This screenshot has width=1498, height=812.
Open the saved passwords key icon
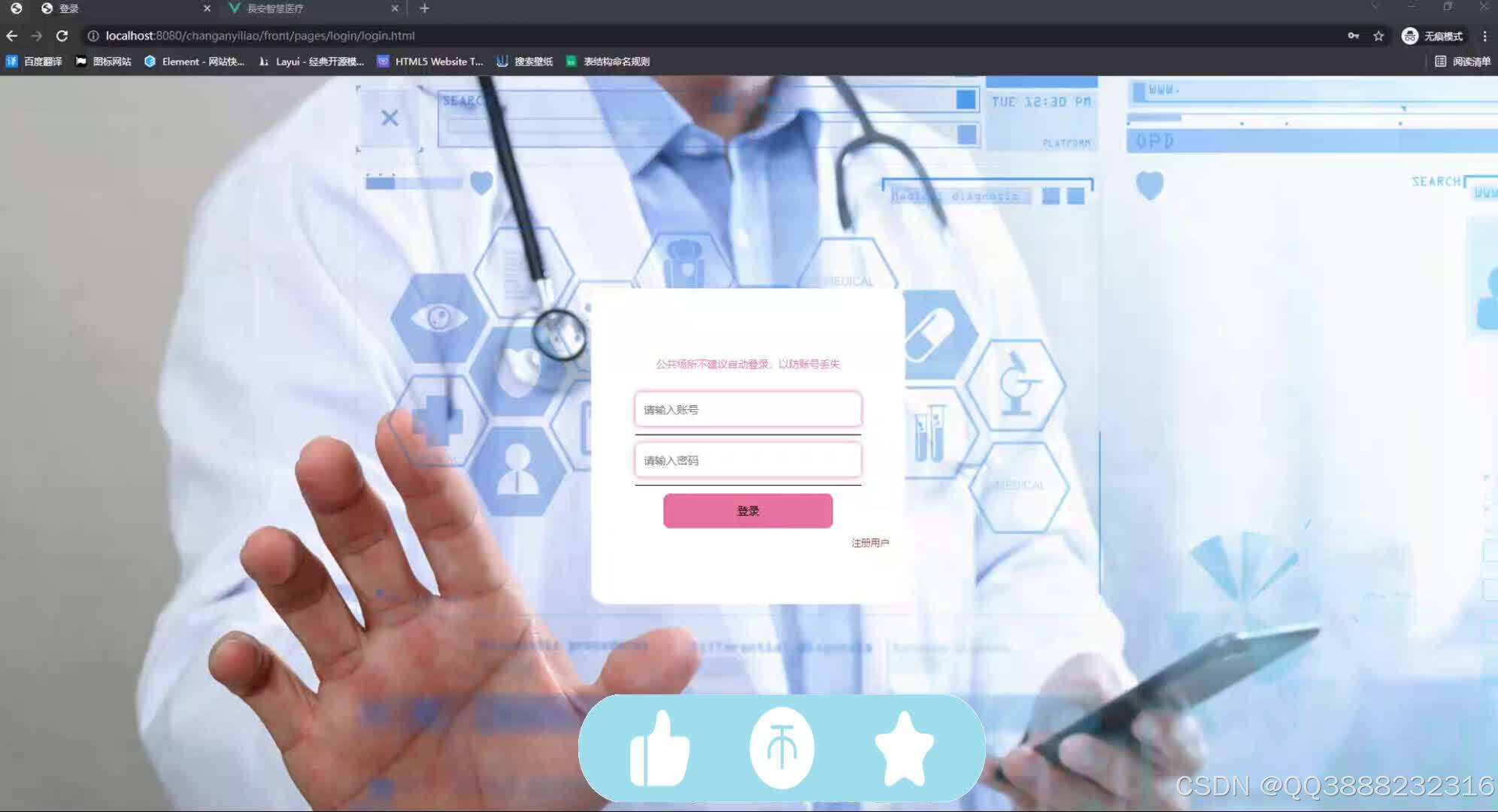[x=1354, y=36]
